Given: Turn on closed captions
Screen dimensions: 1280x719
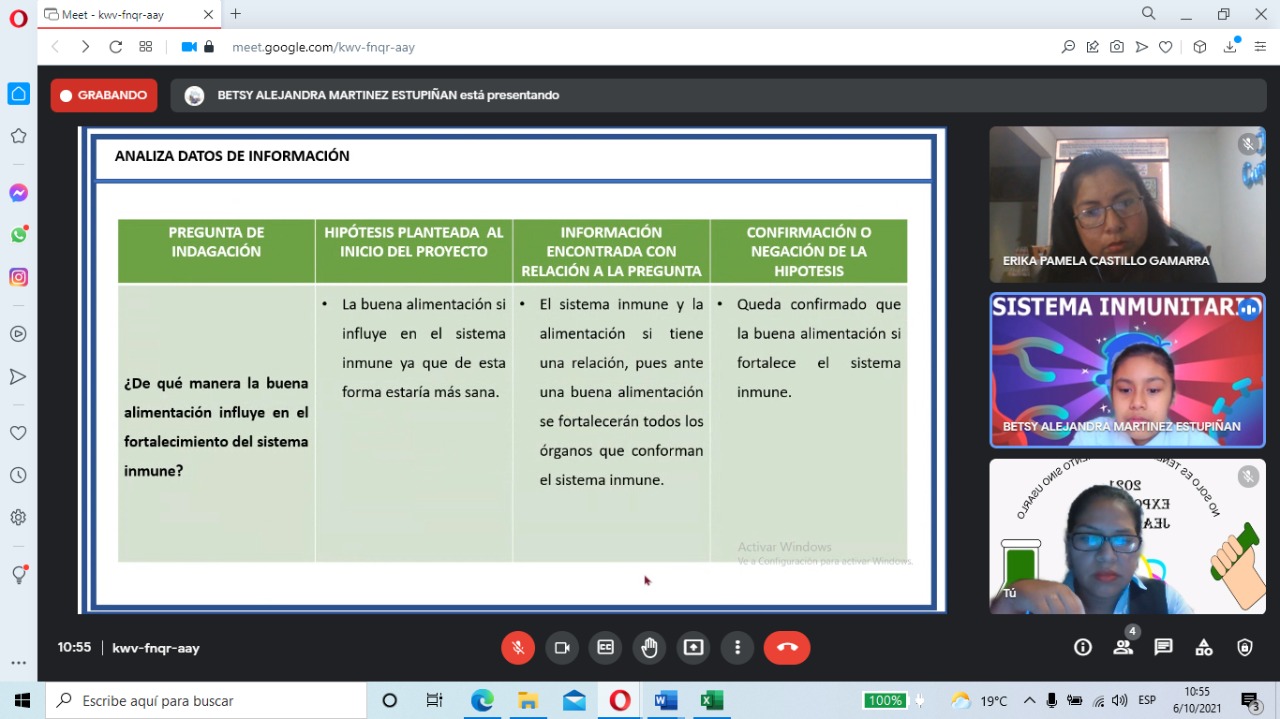Looking at the screenshot, I should [x=605, y=648].
